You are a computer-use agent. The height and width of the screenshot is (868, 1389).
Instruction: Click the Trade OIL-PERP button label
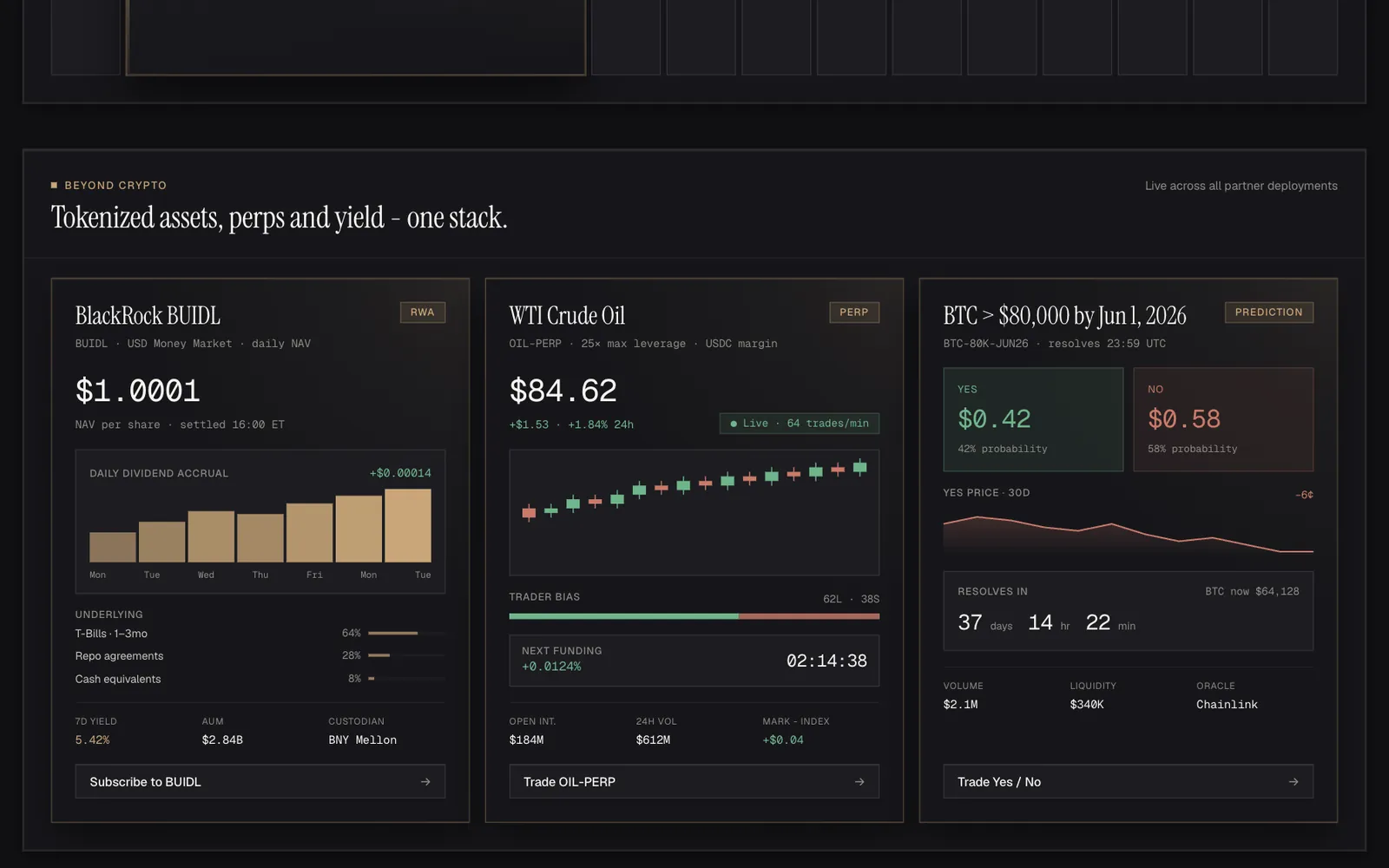(x=569, y=782)
